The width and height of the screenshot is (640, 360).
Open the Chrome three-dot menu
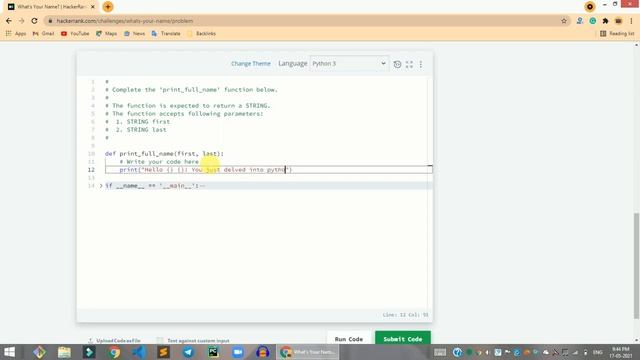click(631, 21)
